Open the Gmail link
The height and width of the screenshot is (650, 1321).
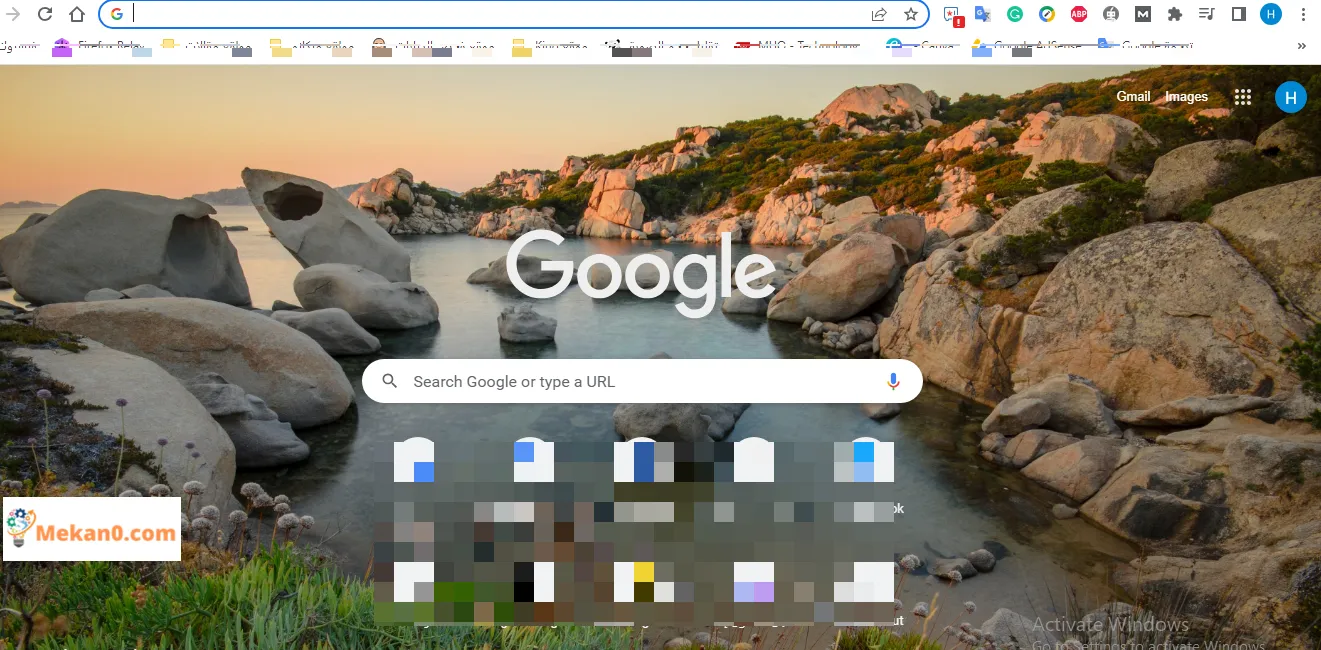(1133, 96)
